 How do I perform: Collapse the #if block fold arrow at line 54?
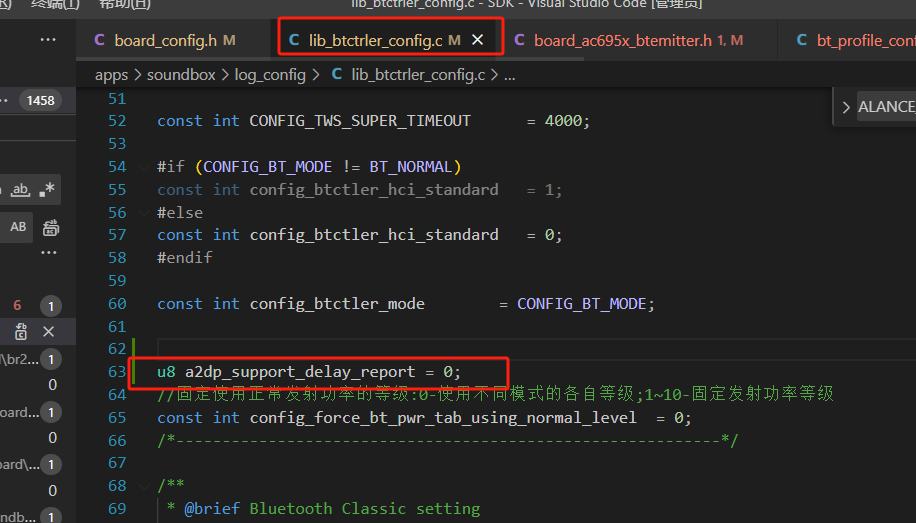click(144, 168)
